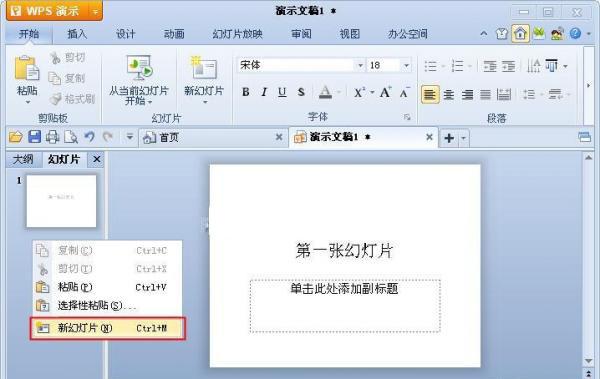Viewport: 600px width, 379px height.
Task: Switch to the 大纲 outline tab
Action: (23, 159)
